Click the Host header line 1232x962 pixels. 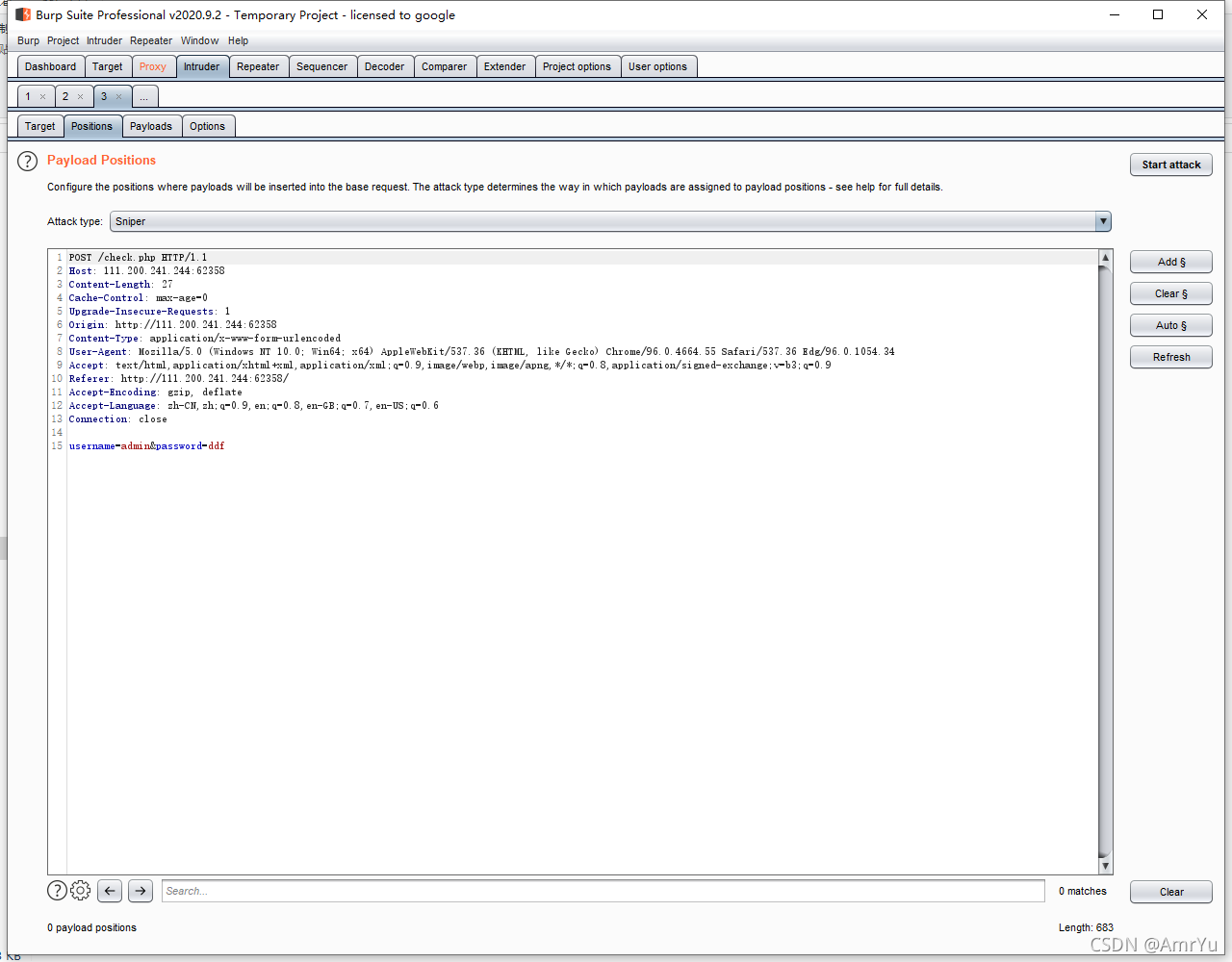[146, 271]
